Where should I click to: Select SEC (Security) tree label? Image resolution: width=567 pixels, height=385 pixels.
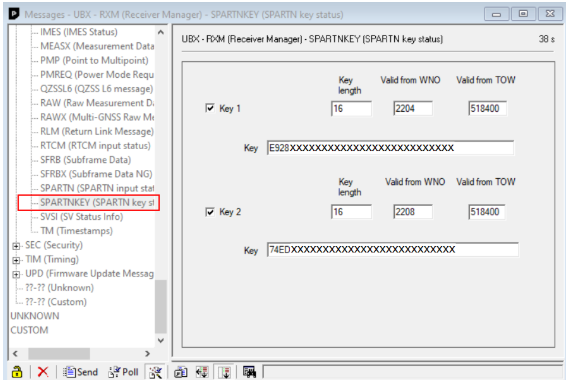pos(54,245)
